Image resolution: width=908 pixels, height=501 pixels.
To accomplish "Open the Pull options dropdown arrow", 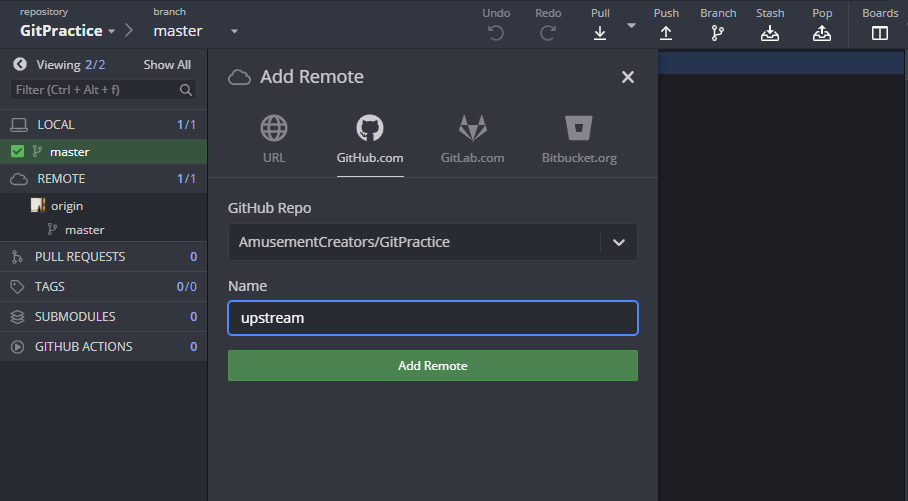I will [x=631, y=25].
